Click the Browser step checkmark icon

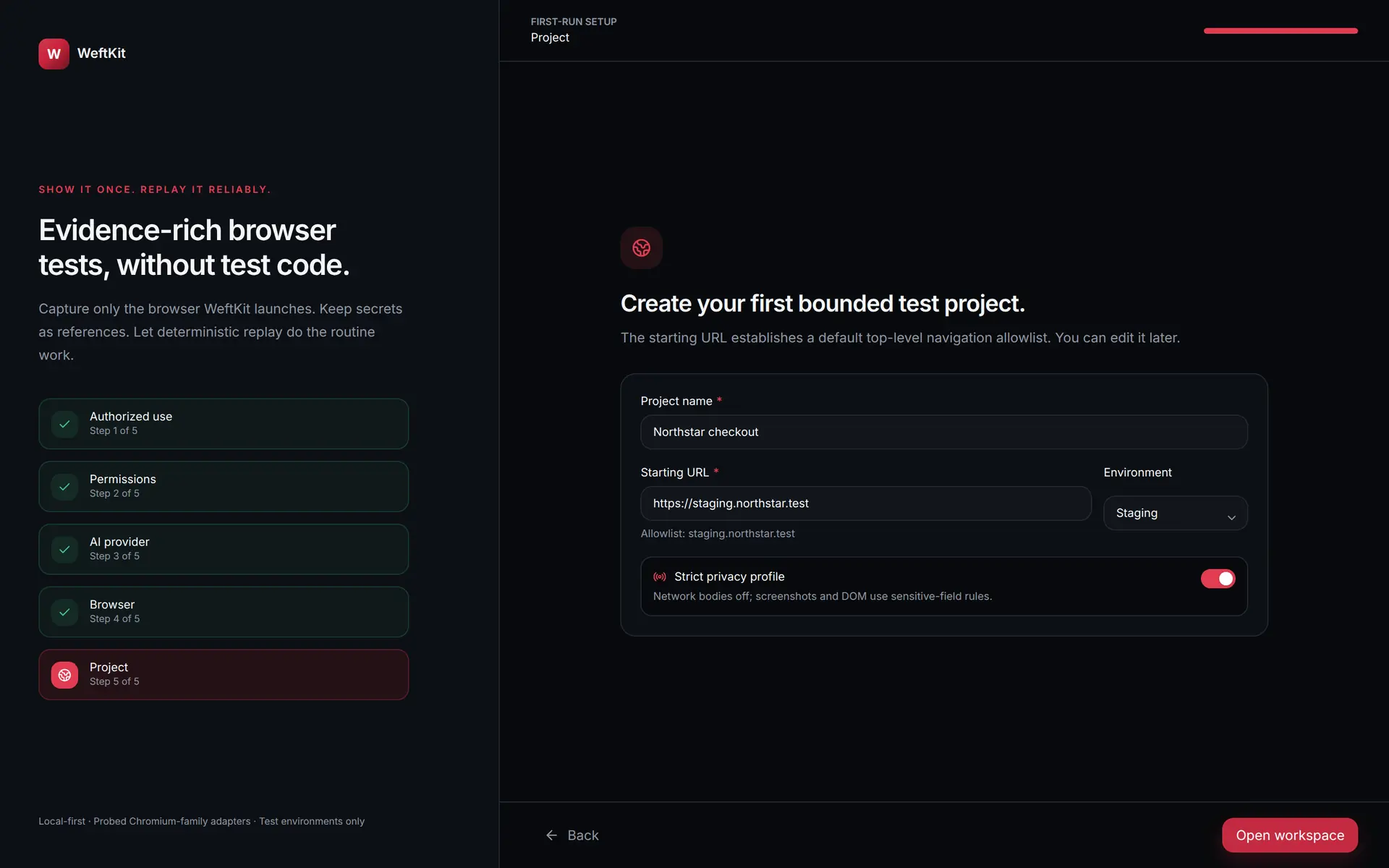tap(64, 612)
